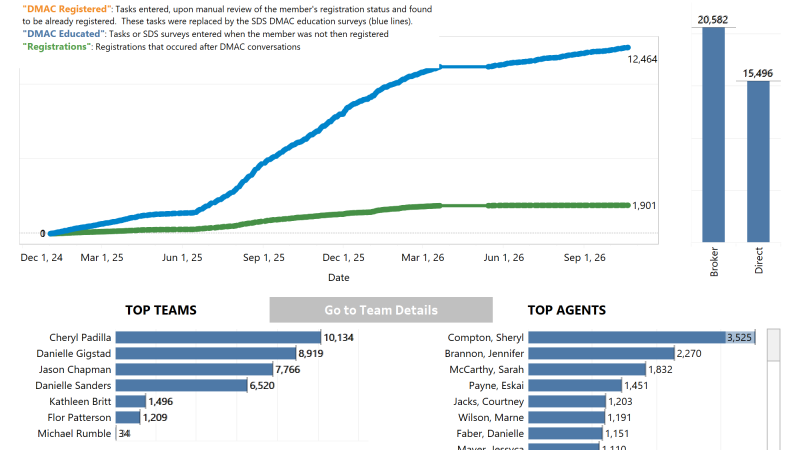Click the 3,525 value for Compton, Sheryl
Screen dimensions: 800x450
pos(739,337)
